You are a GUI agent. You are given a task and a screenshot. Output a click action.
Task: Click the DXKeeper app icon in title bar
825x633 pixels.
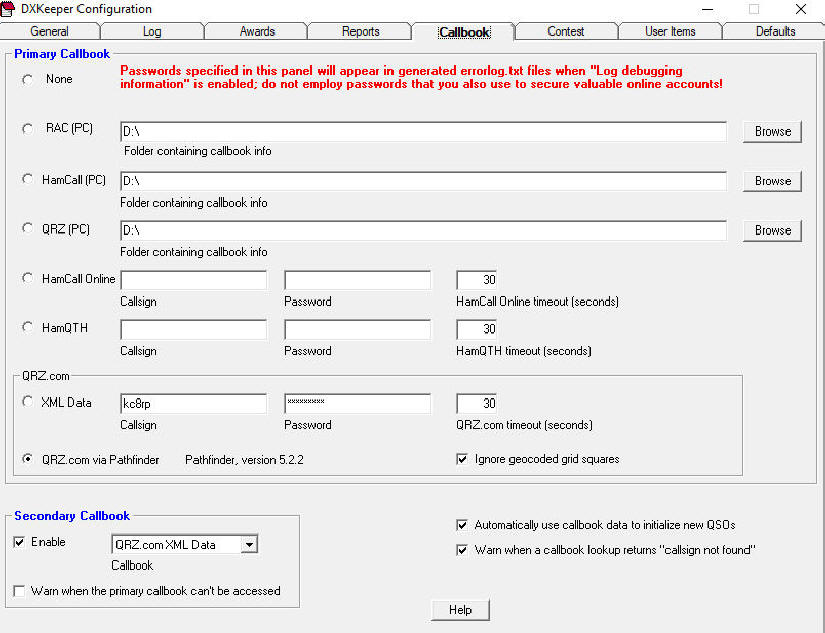click(x=7, y=9)
